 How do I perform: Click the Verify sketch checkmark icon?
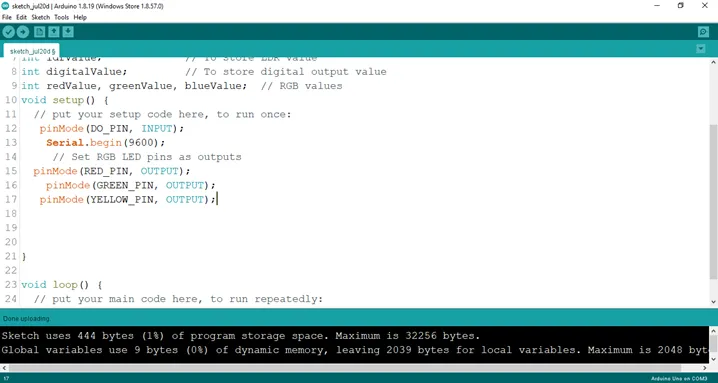(x=8, y=32)
